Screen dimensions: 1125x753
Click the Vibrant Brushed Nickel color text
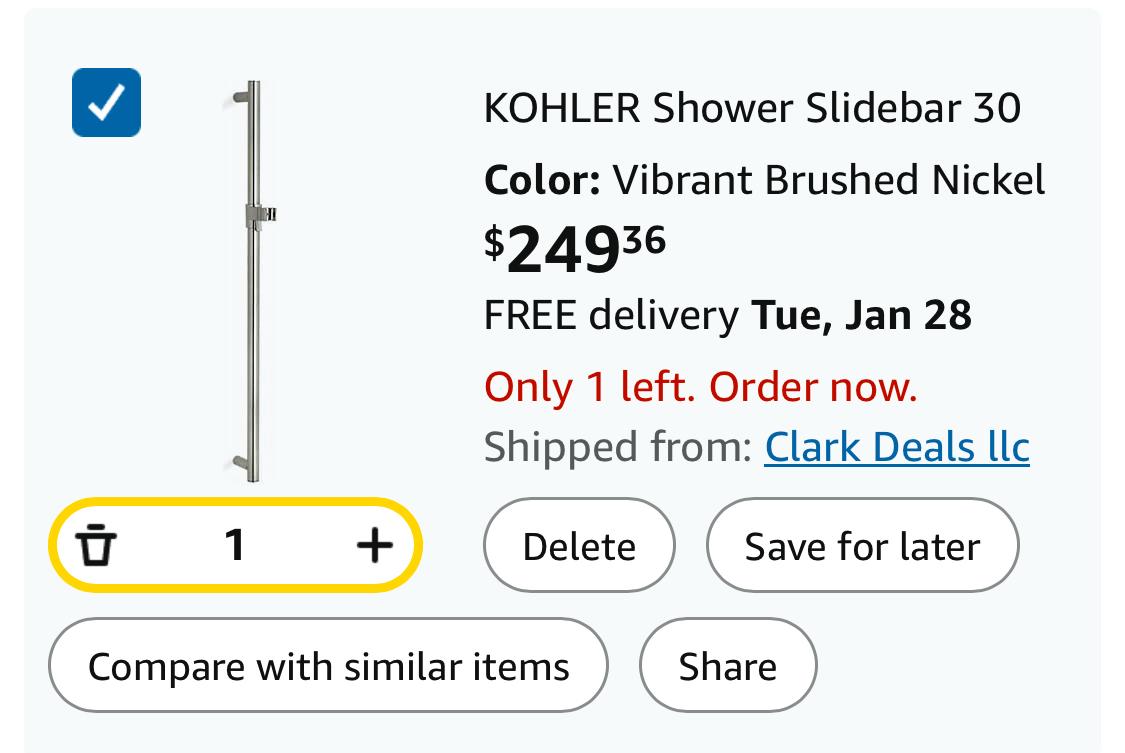[828, 180]
